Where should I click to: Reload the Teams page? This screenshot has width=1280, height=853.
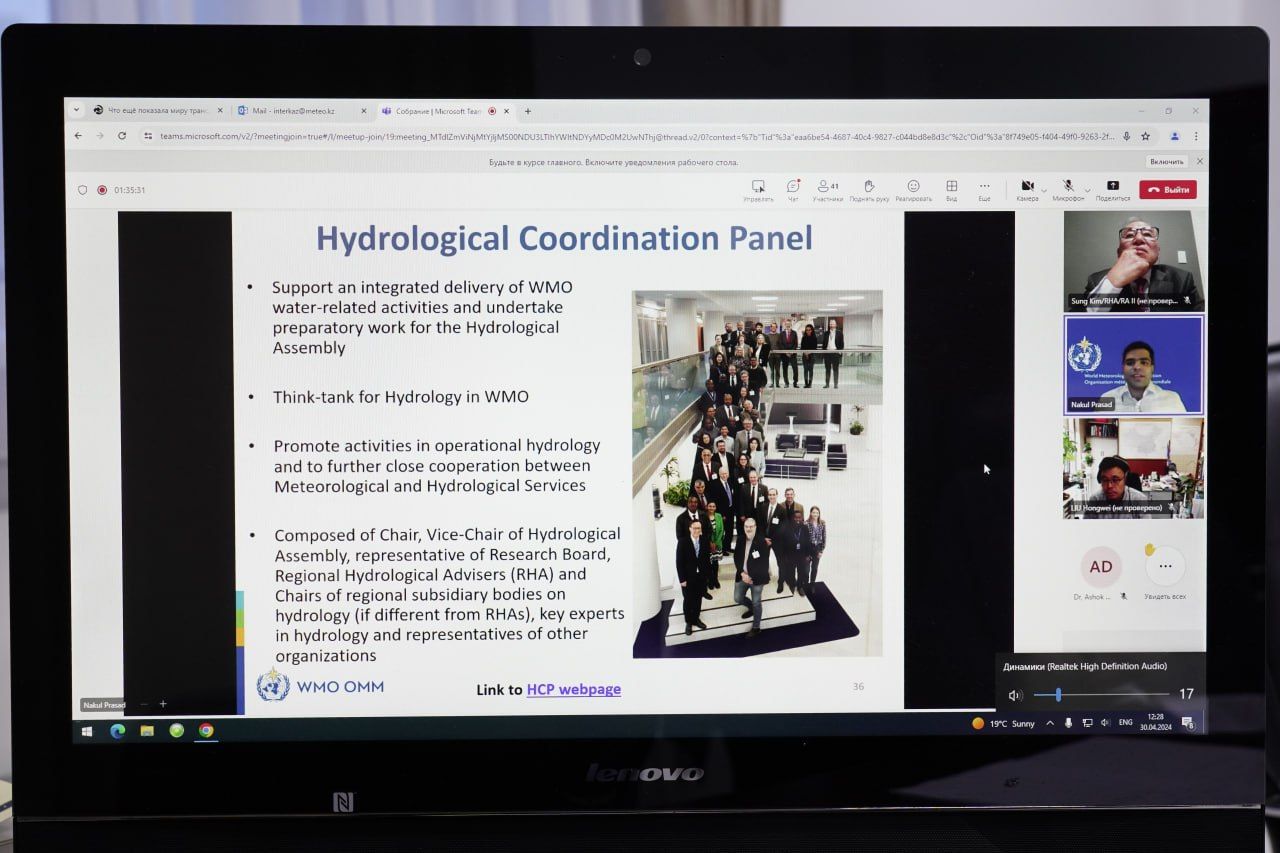pos(122,136)
